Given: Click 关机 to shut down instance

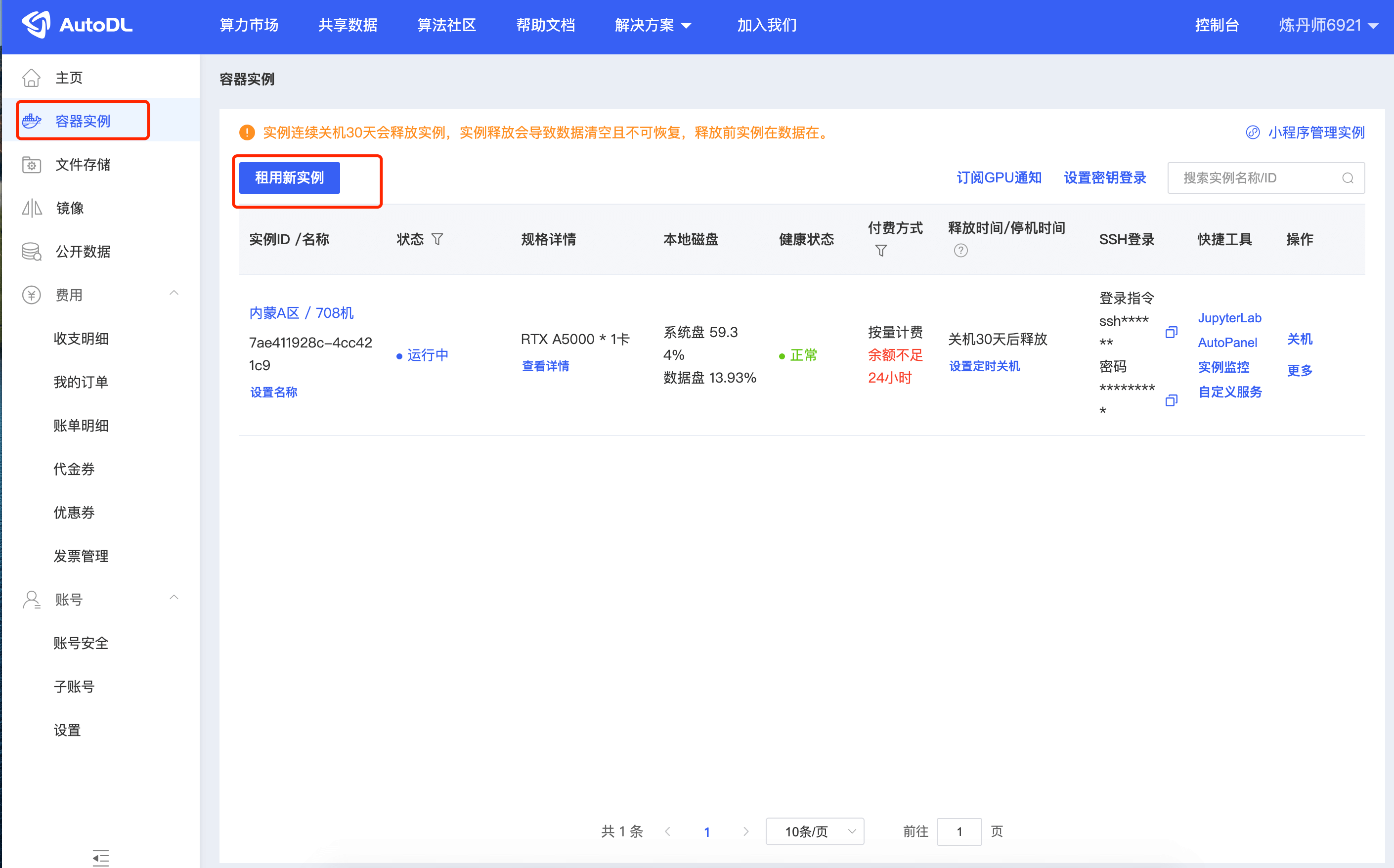Looking at the screenshot, I should coord(1299,339).
